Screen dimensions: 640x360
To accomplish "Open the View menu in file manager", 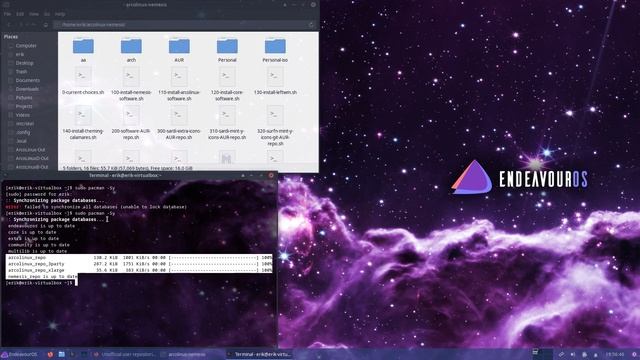I will point(34,14).
